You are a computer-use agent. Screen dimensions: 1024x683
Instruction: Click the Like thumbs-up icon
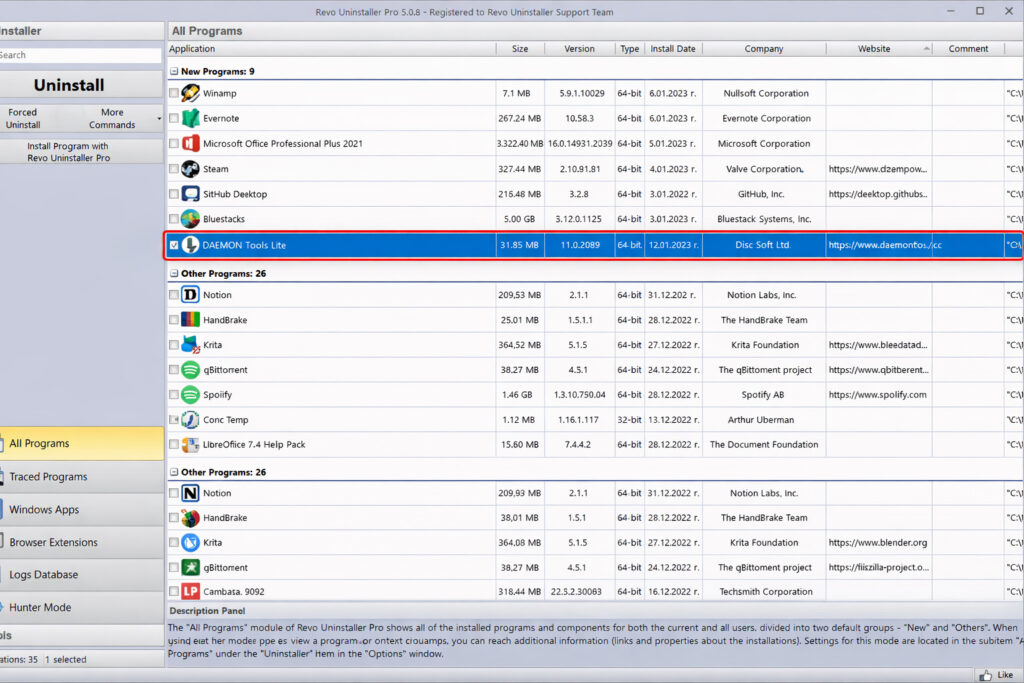(985, 675)
